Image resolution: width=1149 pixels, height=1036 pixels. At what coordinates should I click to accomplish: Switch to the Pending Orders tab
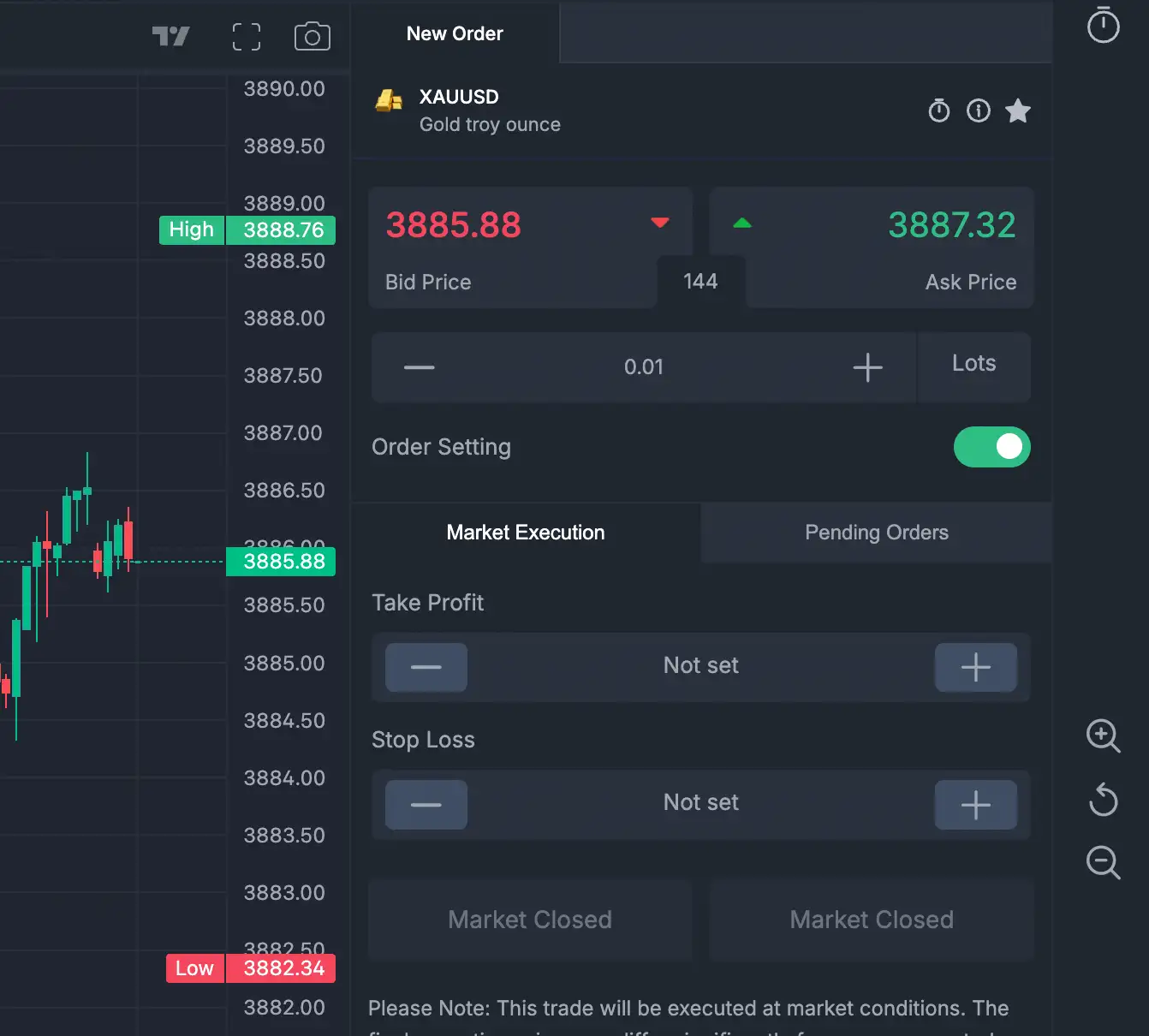point(876,533)
